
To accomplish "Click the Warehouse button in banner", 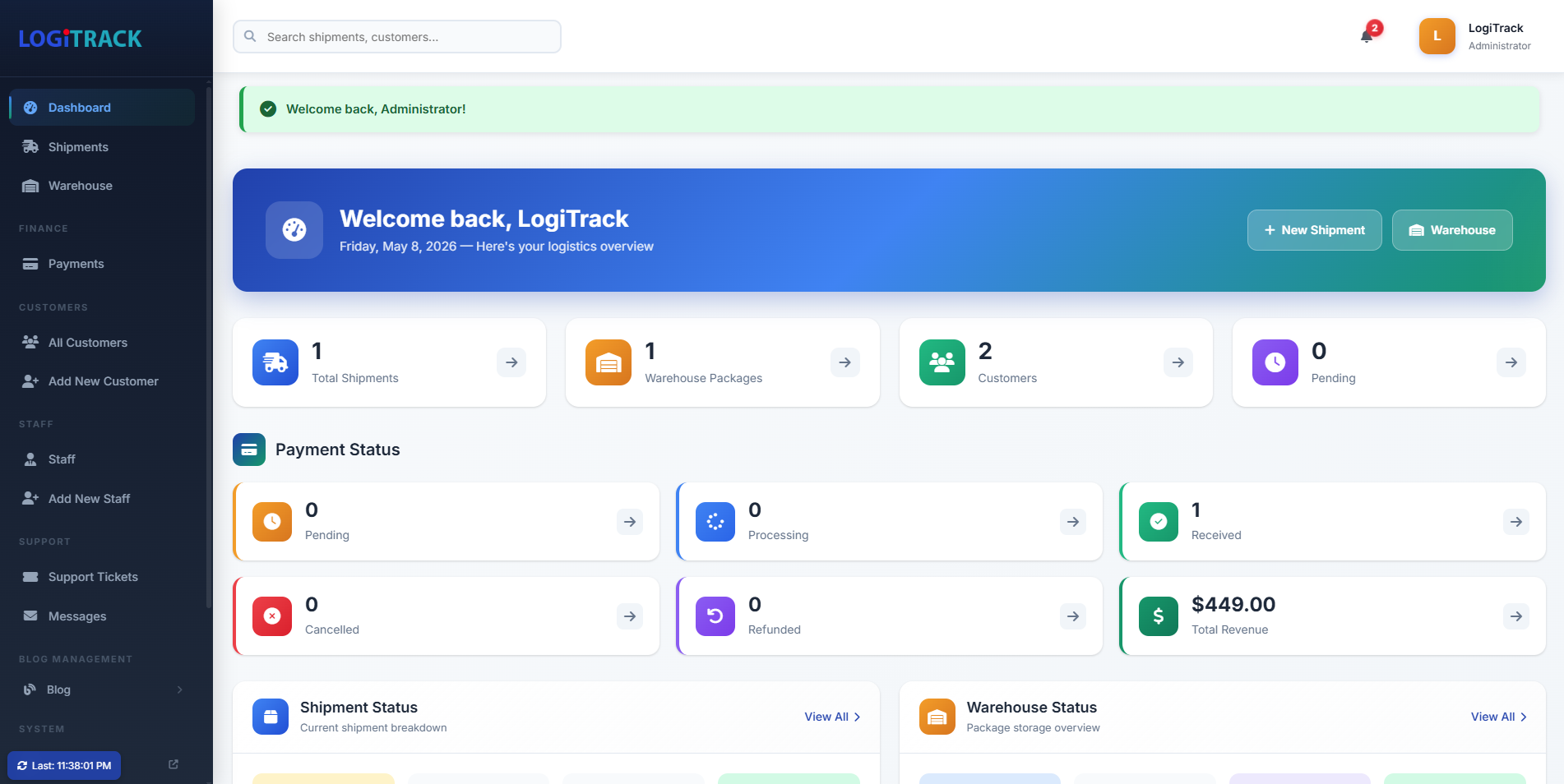I will [1452, 230].
